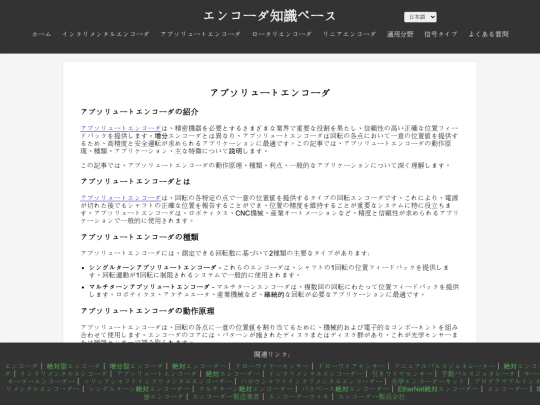This screenshot has width=540, height=405.
Task: Open the アブソリュートエンコーダ footer link
Action: click(157, 374)
